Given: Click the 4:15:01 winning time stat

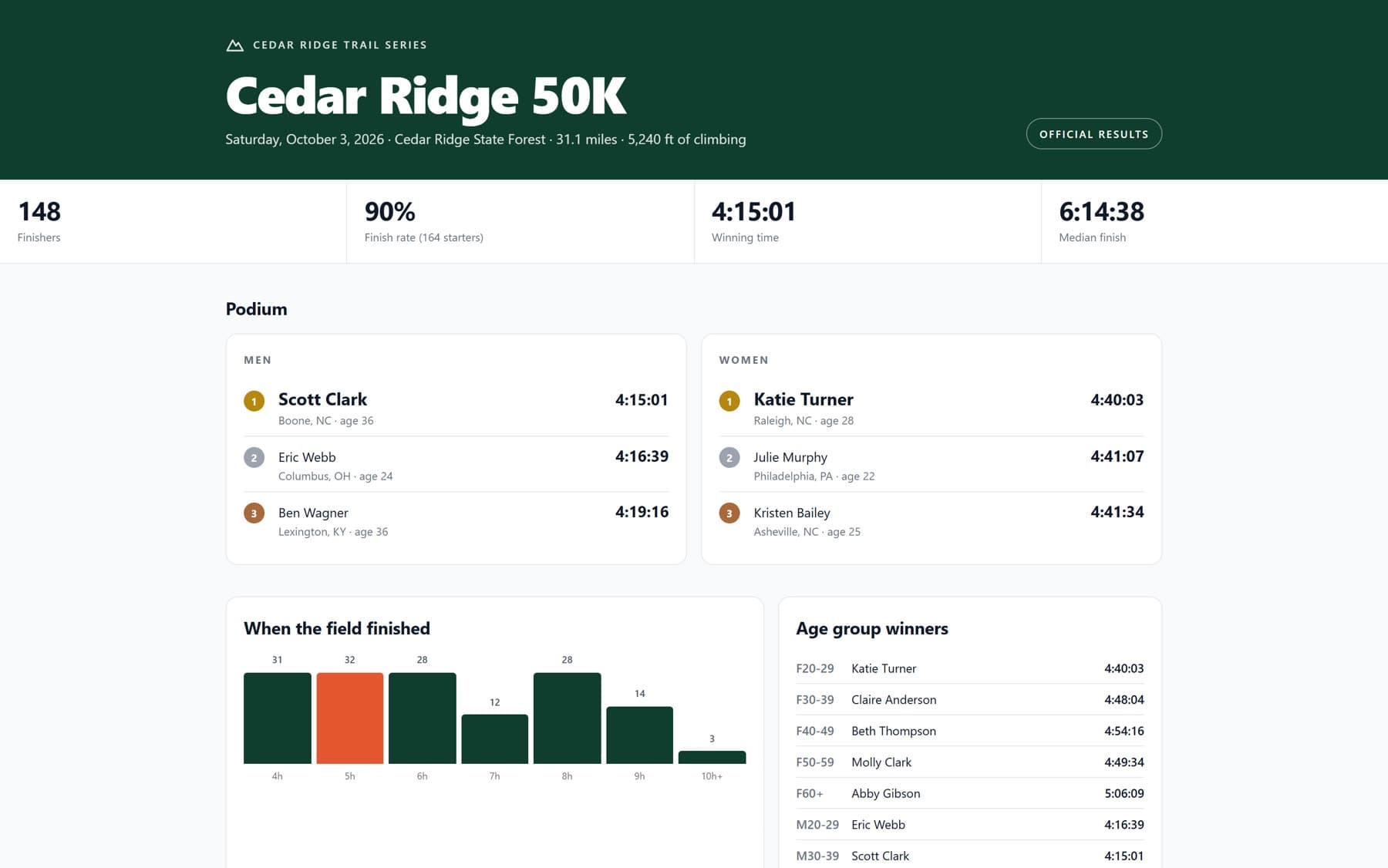Looking at the screenshot, I should pyautogui.click(x=867, y=221).
